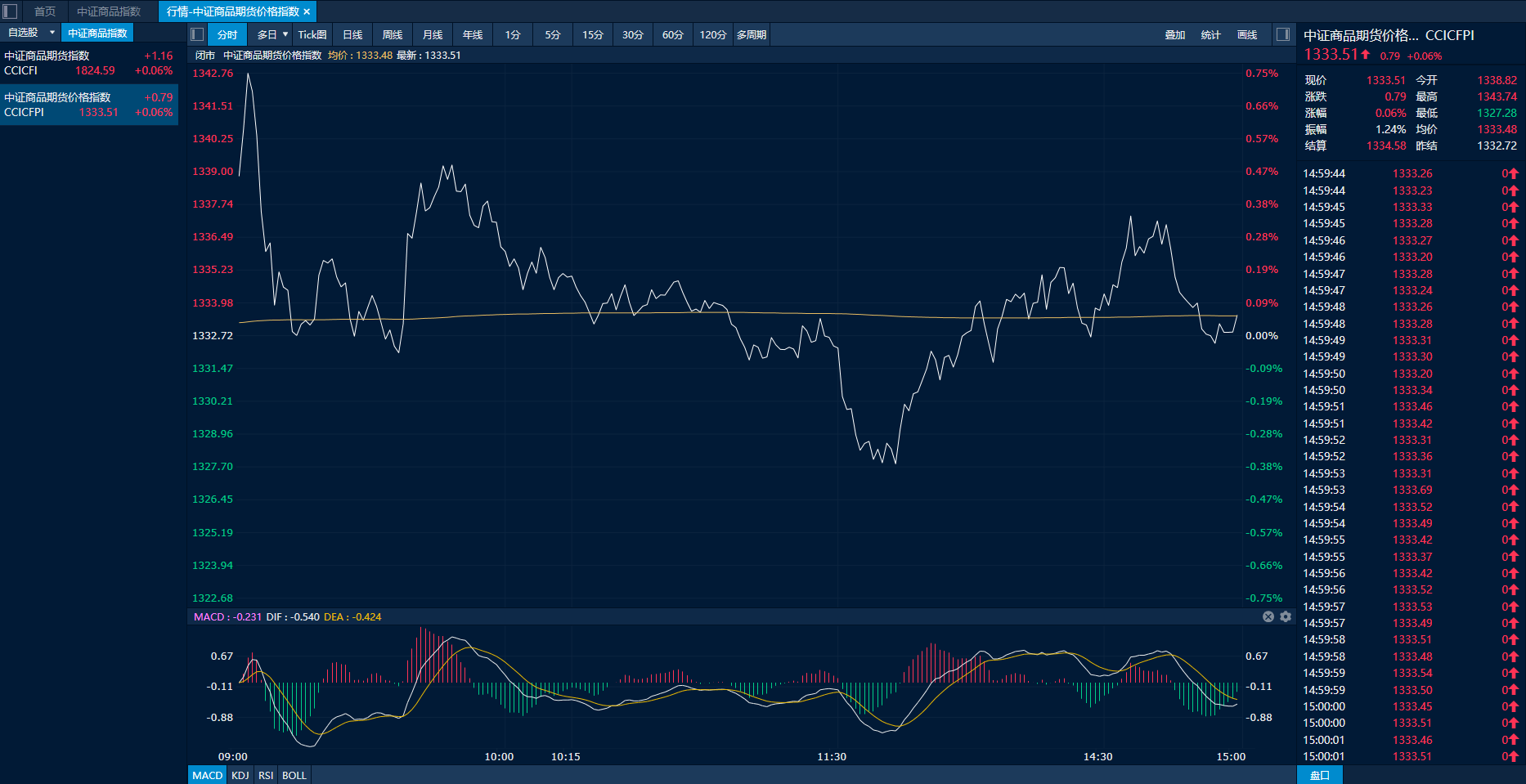Screen dimensions: 1526x784
Task: Select the 120分 period
Action: pyautogui.click(x=713, y=34)
